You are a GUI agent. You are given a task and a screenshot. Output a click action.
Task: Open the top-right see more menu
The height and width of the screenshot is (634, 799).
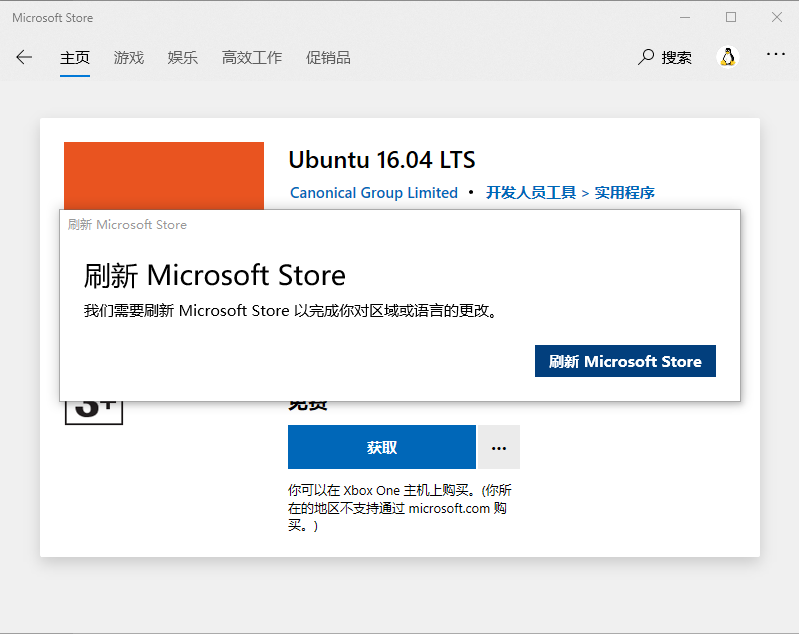tap(776, 55)
